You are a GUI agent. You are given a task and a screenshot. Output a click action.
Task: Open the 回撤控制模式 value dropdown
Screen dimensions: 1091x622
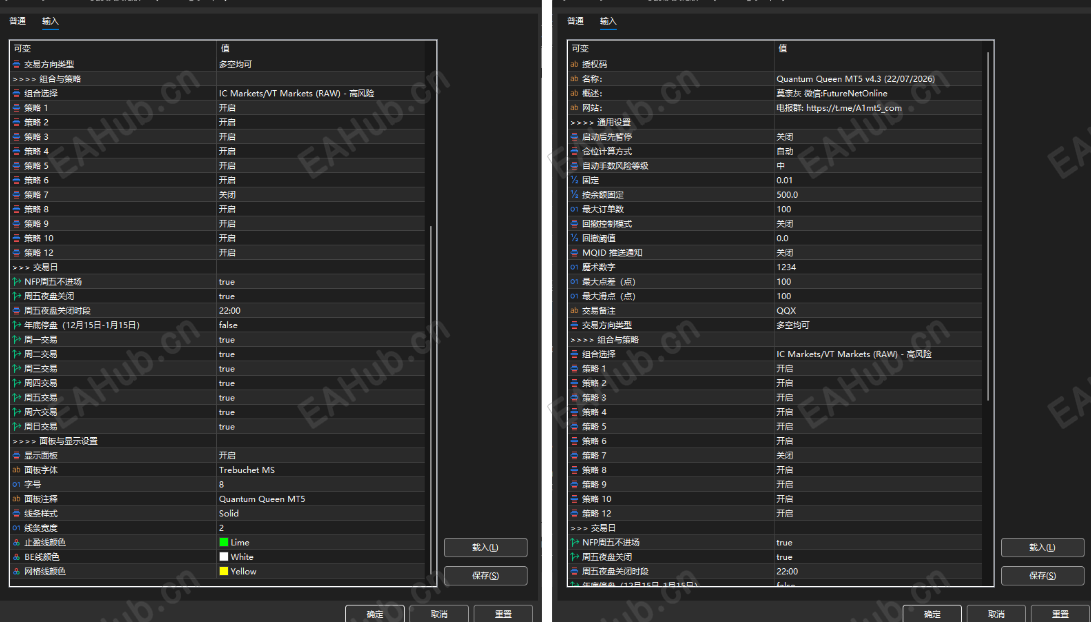point(878,224)
